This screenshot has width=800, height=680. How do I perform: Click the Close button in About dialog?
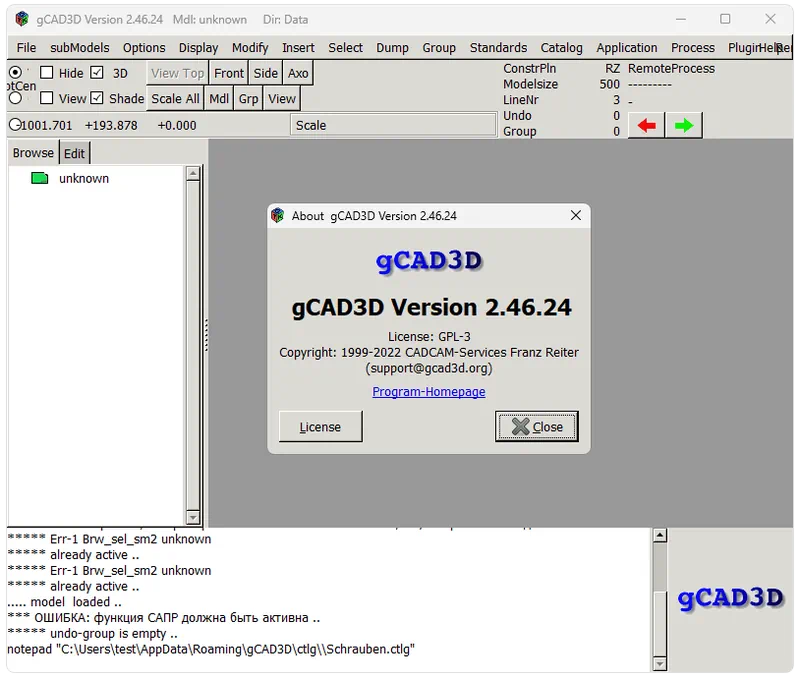tap(536, 426)
